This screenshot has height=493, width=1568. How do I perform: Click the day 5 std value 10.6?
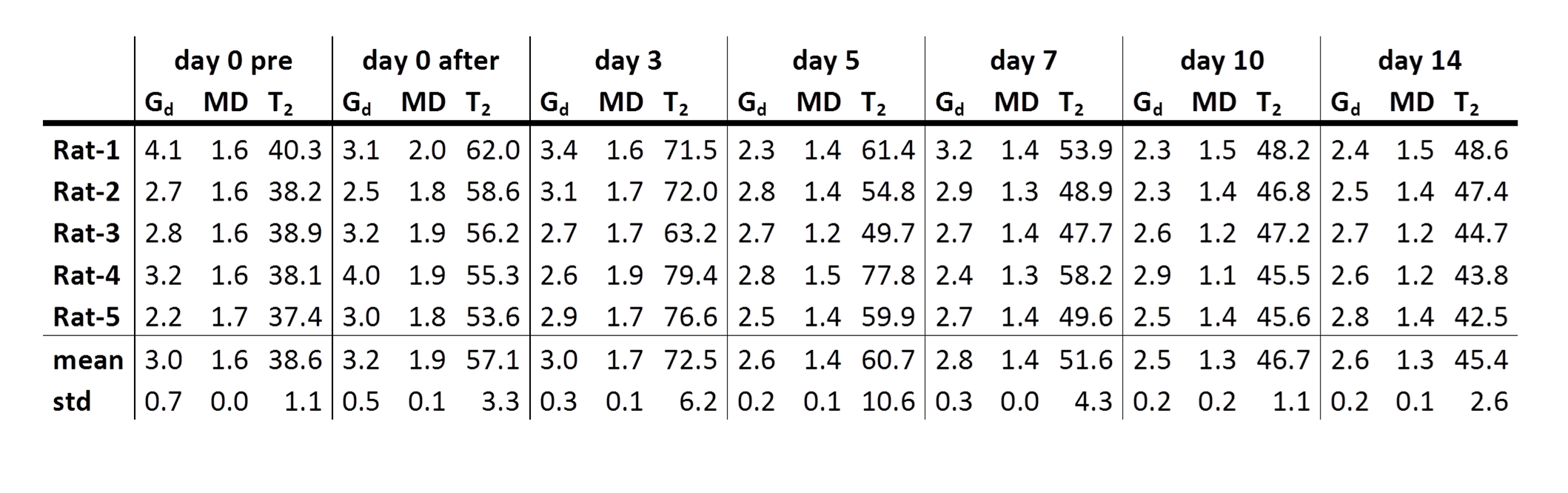[888, 402]
